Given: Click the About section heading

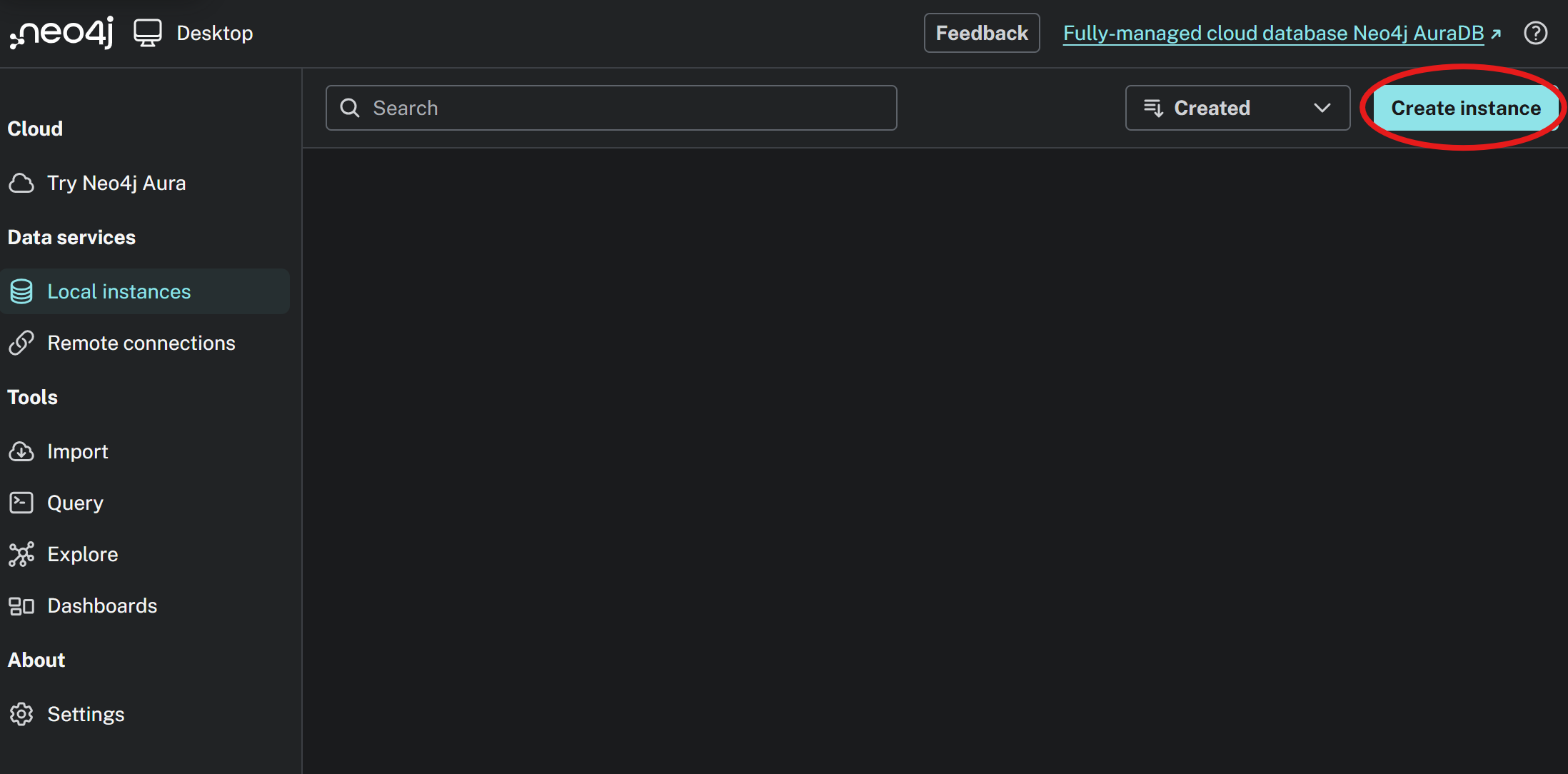Looking at the screenshot, I should 36,660.
